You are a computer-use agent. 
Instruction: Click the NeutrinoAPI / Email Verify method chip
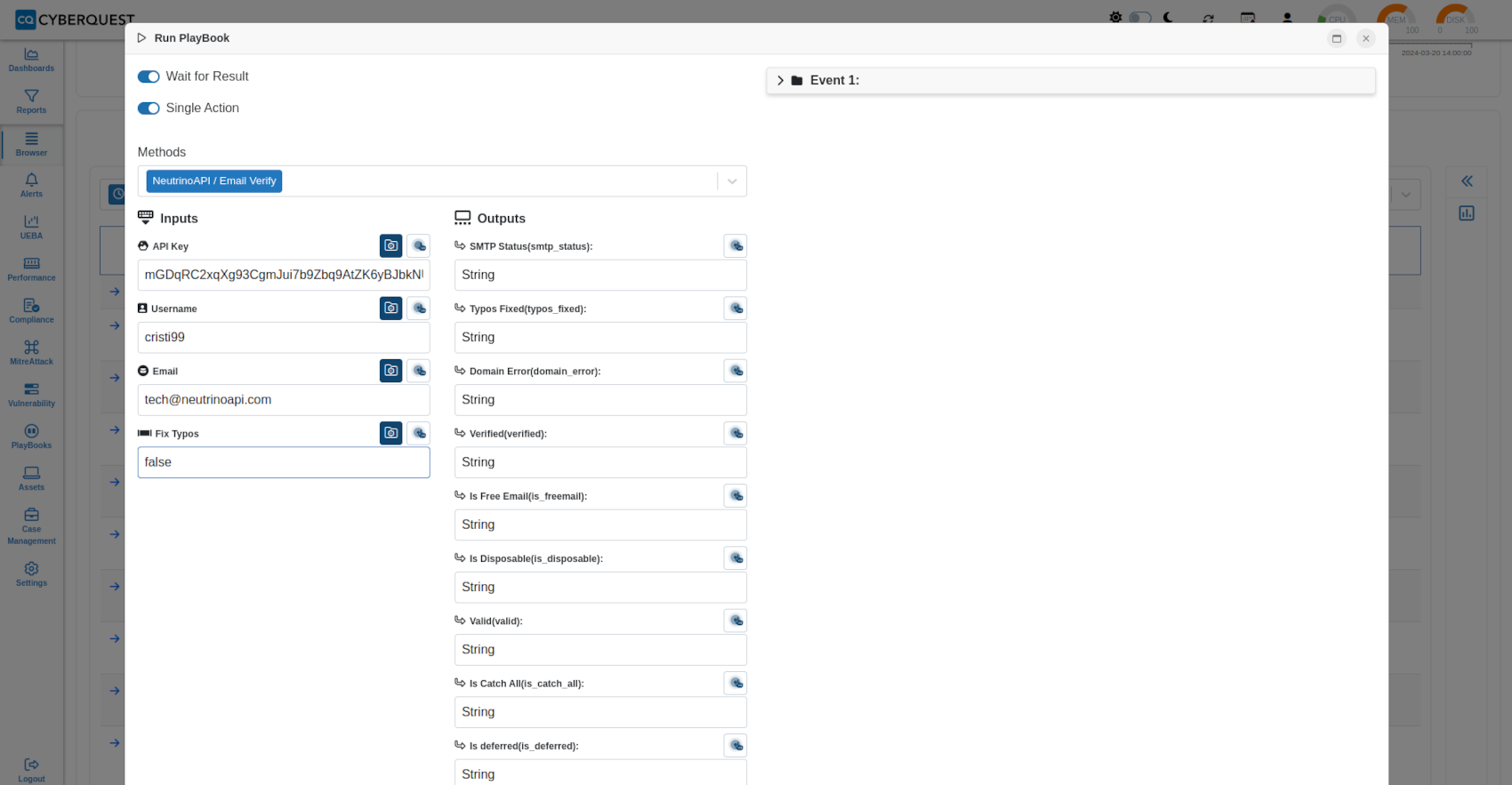tap(214, 181)
